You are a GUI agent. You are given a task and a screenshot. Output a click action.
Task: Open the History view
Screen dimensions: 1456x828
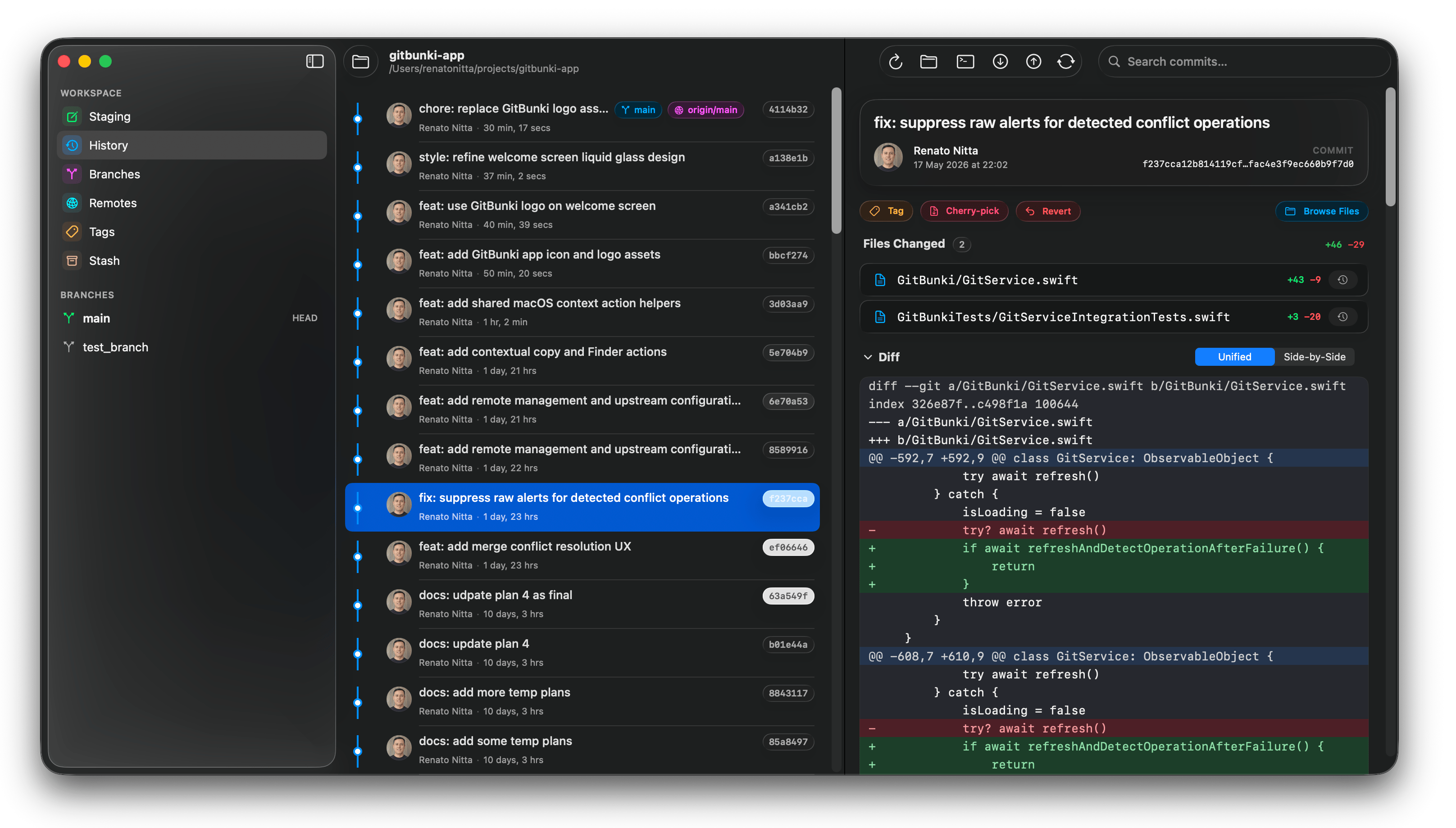pos(192,145)
